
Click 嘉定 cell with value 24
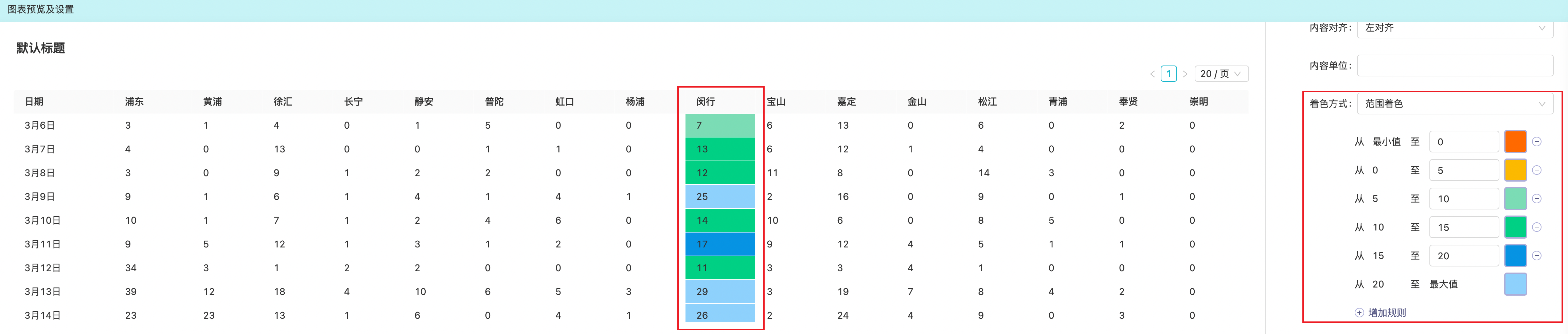(843, 315)
